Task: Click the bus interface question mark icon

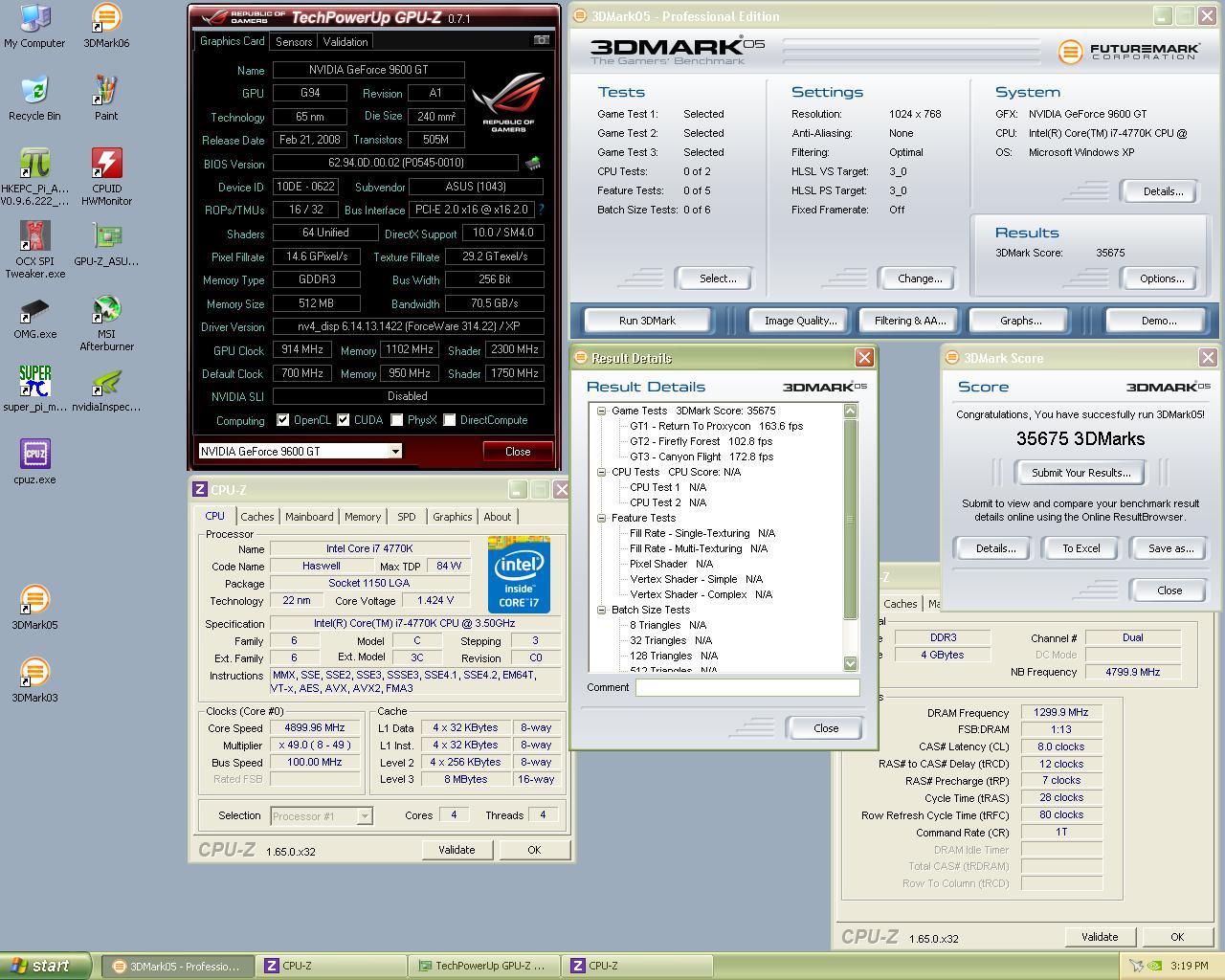Action: click(x=541, y=210)
